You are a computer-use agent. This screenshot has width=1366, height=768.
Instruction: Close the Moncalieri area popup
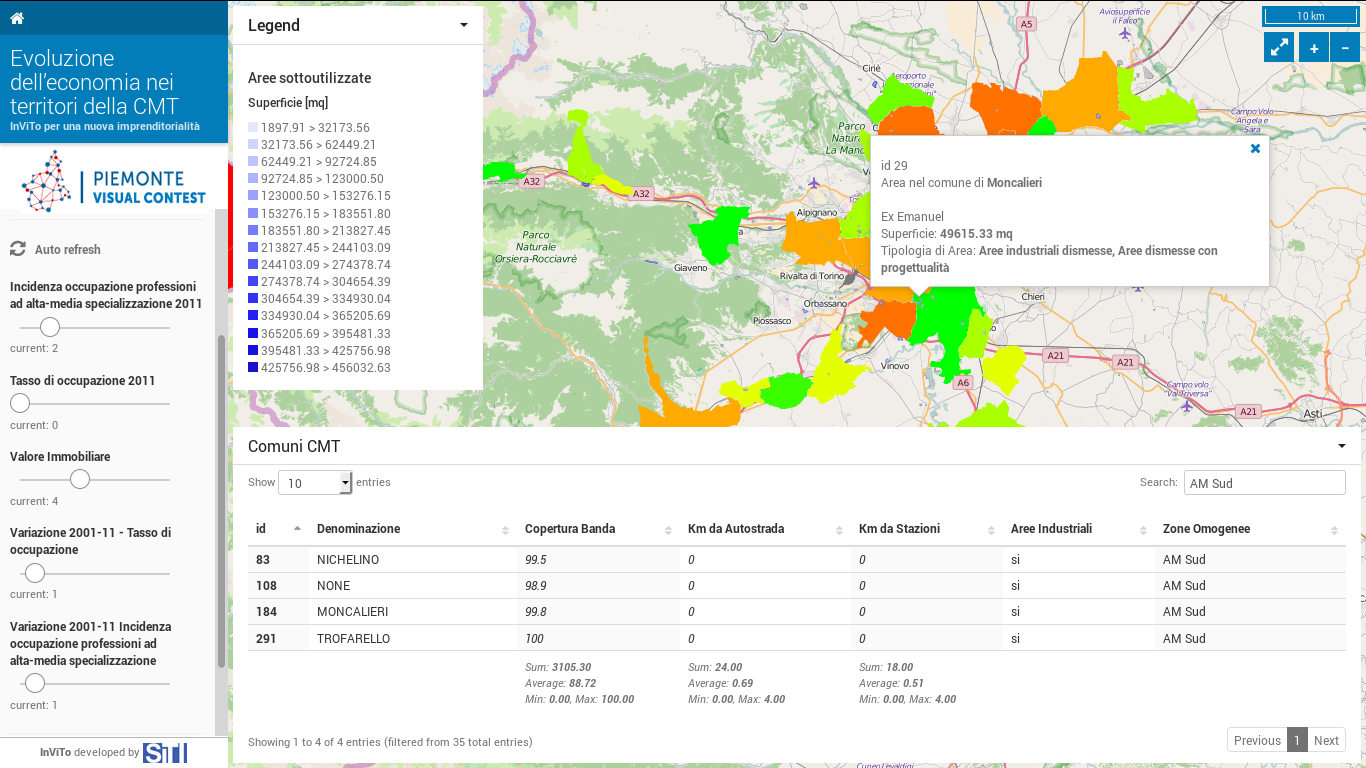(x=1255, y=148)
